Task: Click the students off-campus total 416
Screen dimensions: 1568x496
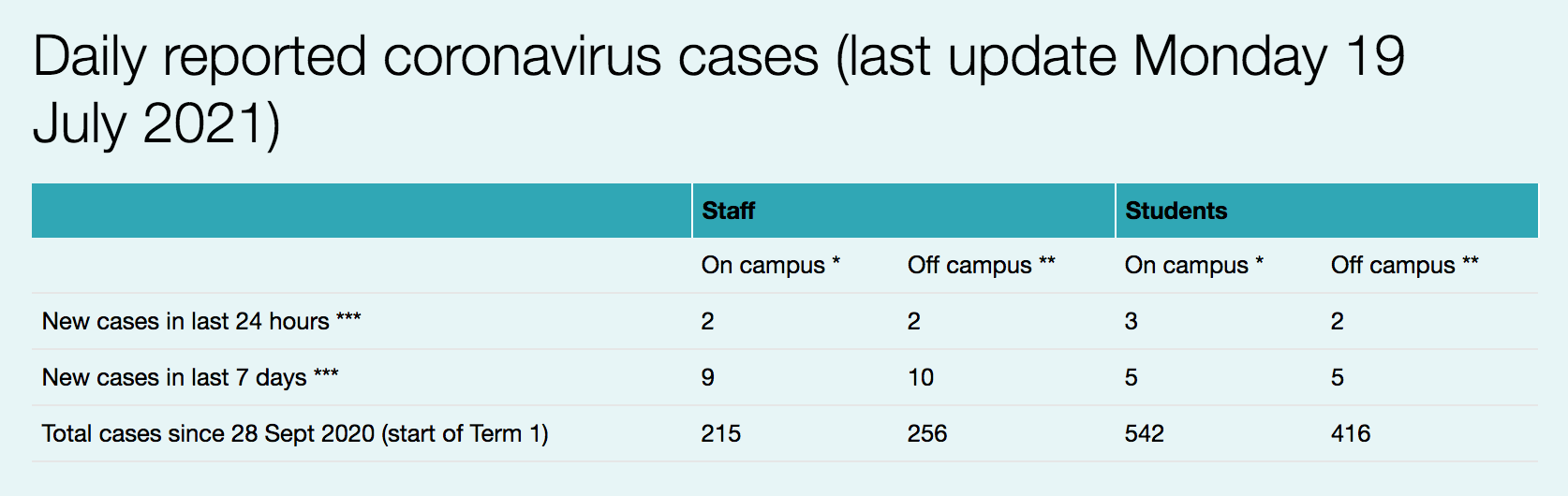Action: click(1351, 434)
